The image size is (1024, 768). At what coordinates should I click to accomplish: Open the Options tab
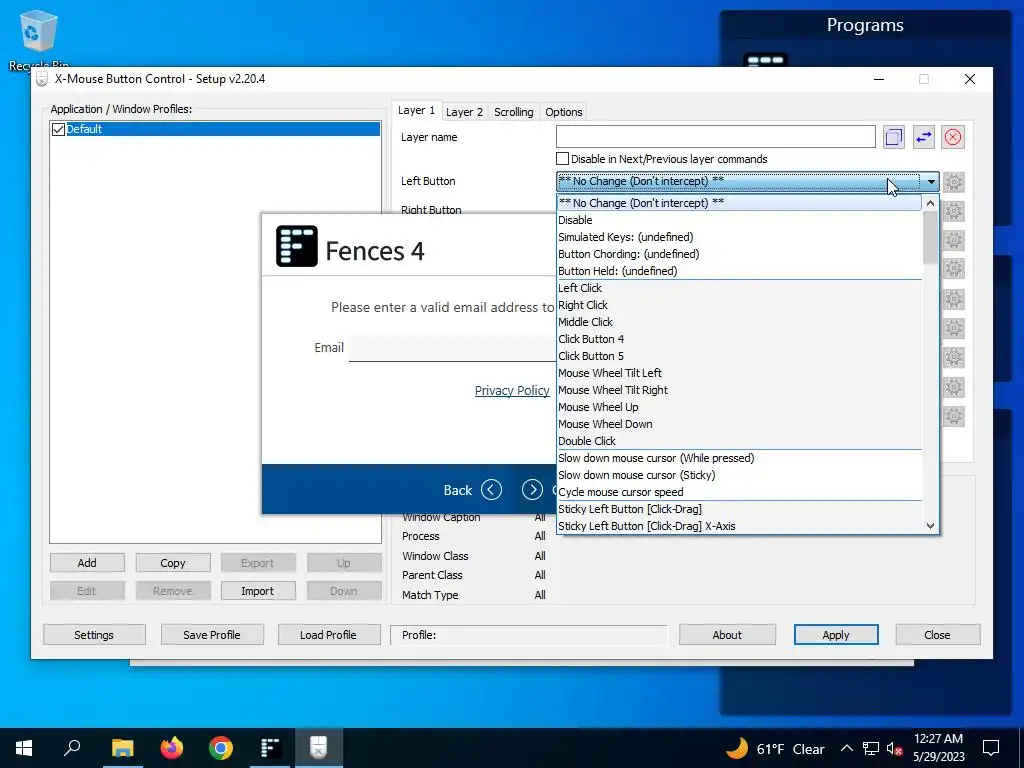pos(564,112)
